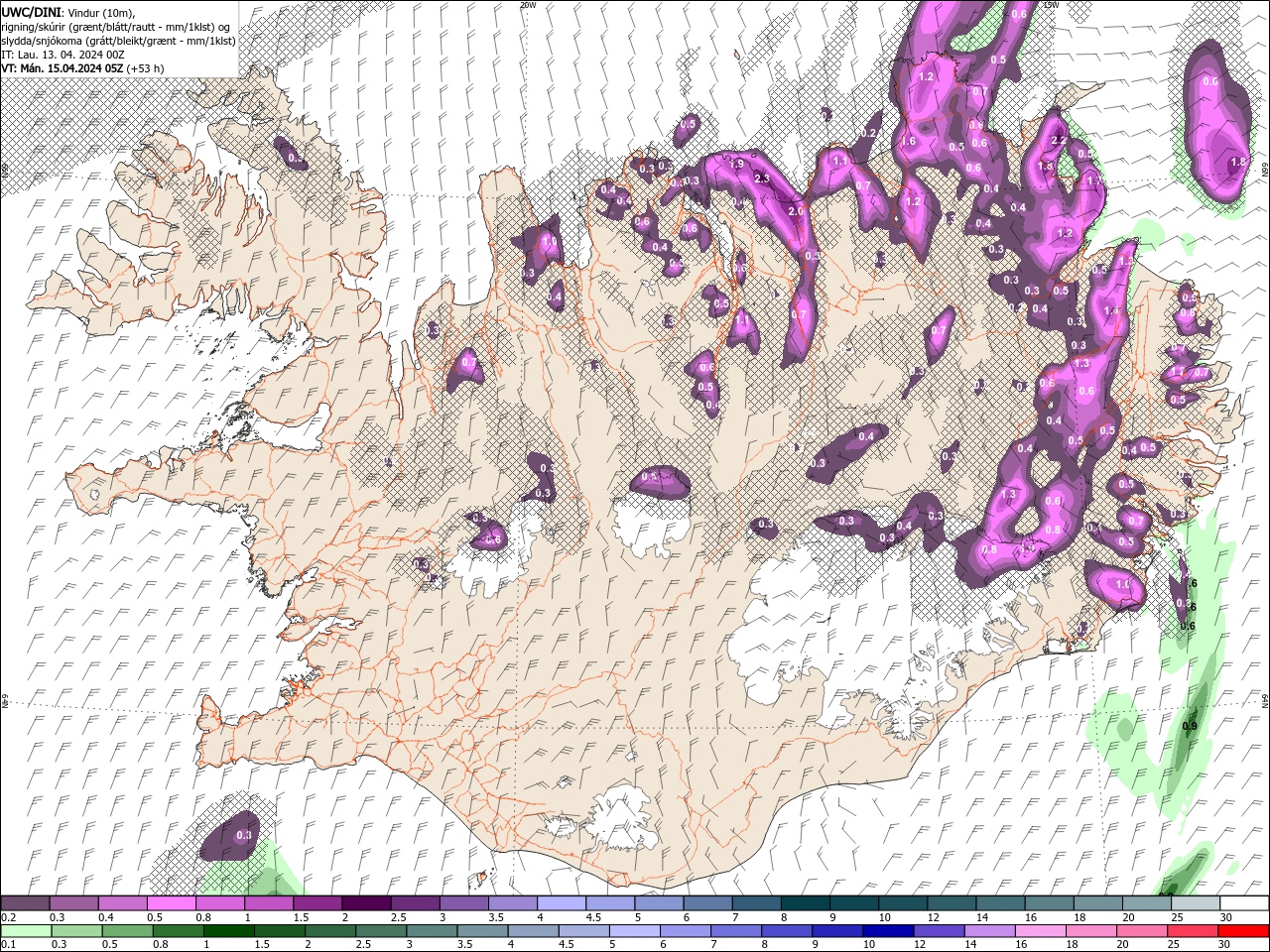Choose the dull plum 0.2–0.3 upper legend swatch
The width and height of the screenshot is (1270, 952).
pyautogui.click(x=25, y=903)
